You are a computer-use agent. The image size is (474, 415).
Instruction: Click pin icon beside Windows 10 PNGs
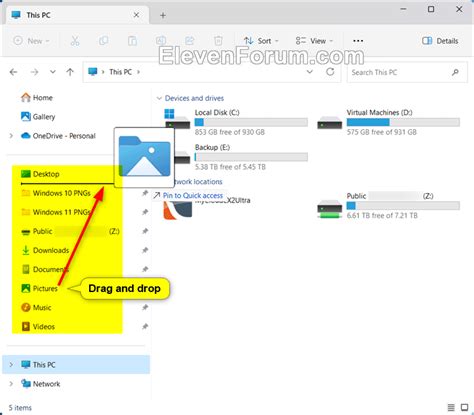145,193
